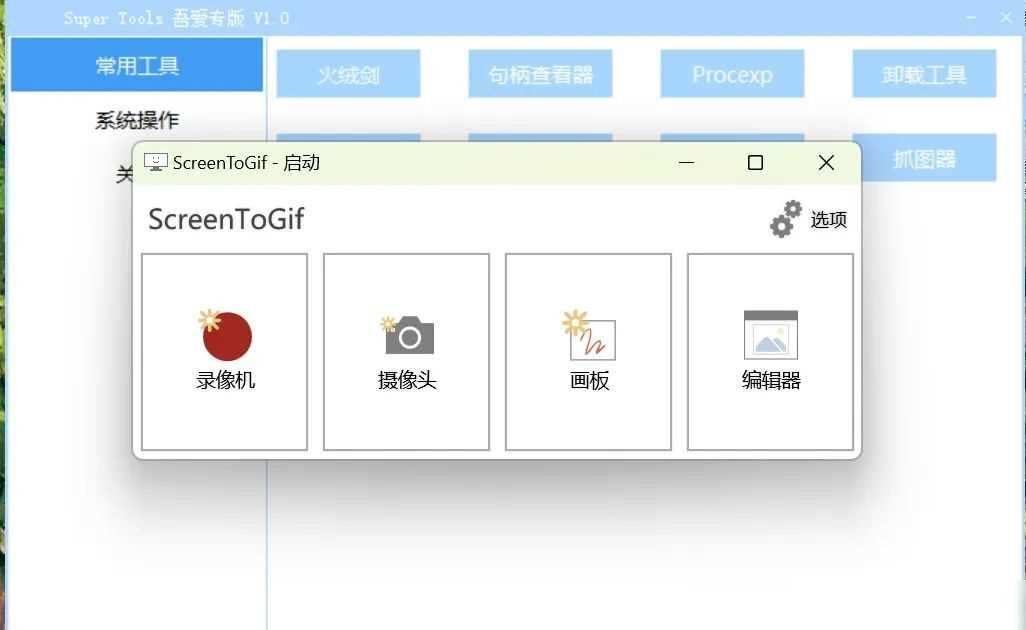
Task: Maximize the ScreenToGif window
Action: (755, 162)
